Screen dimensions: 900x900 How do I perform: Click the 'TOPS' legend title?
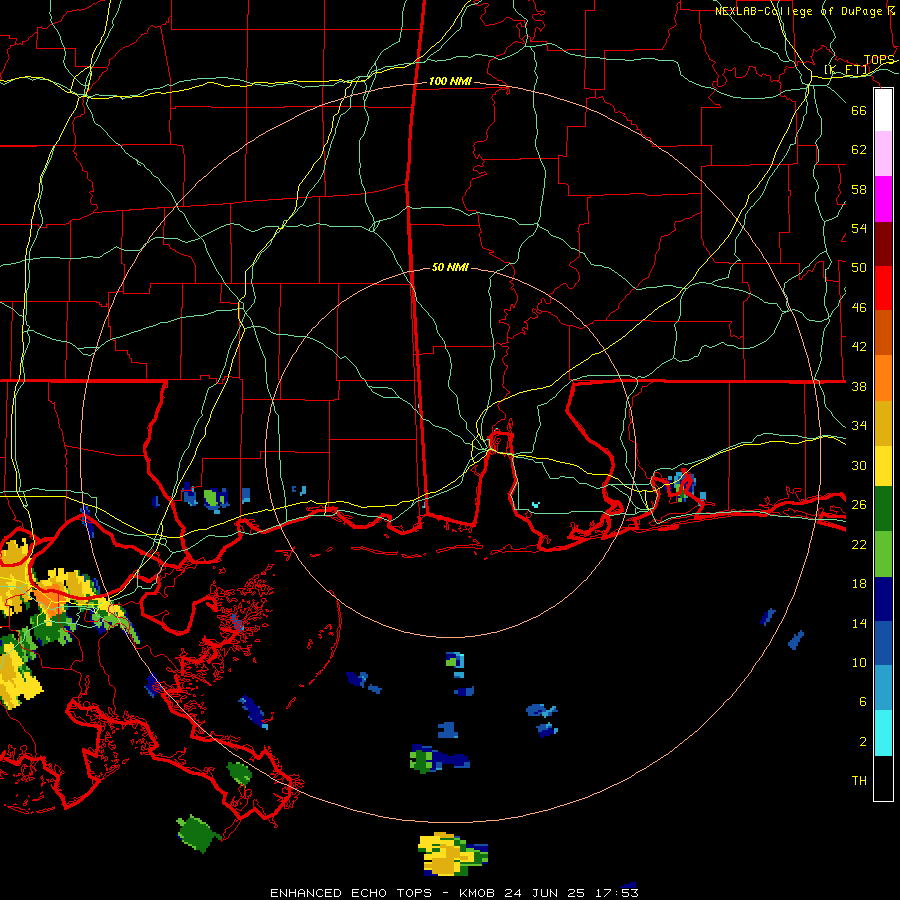[x=879, y=60]
